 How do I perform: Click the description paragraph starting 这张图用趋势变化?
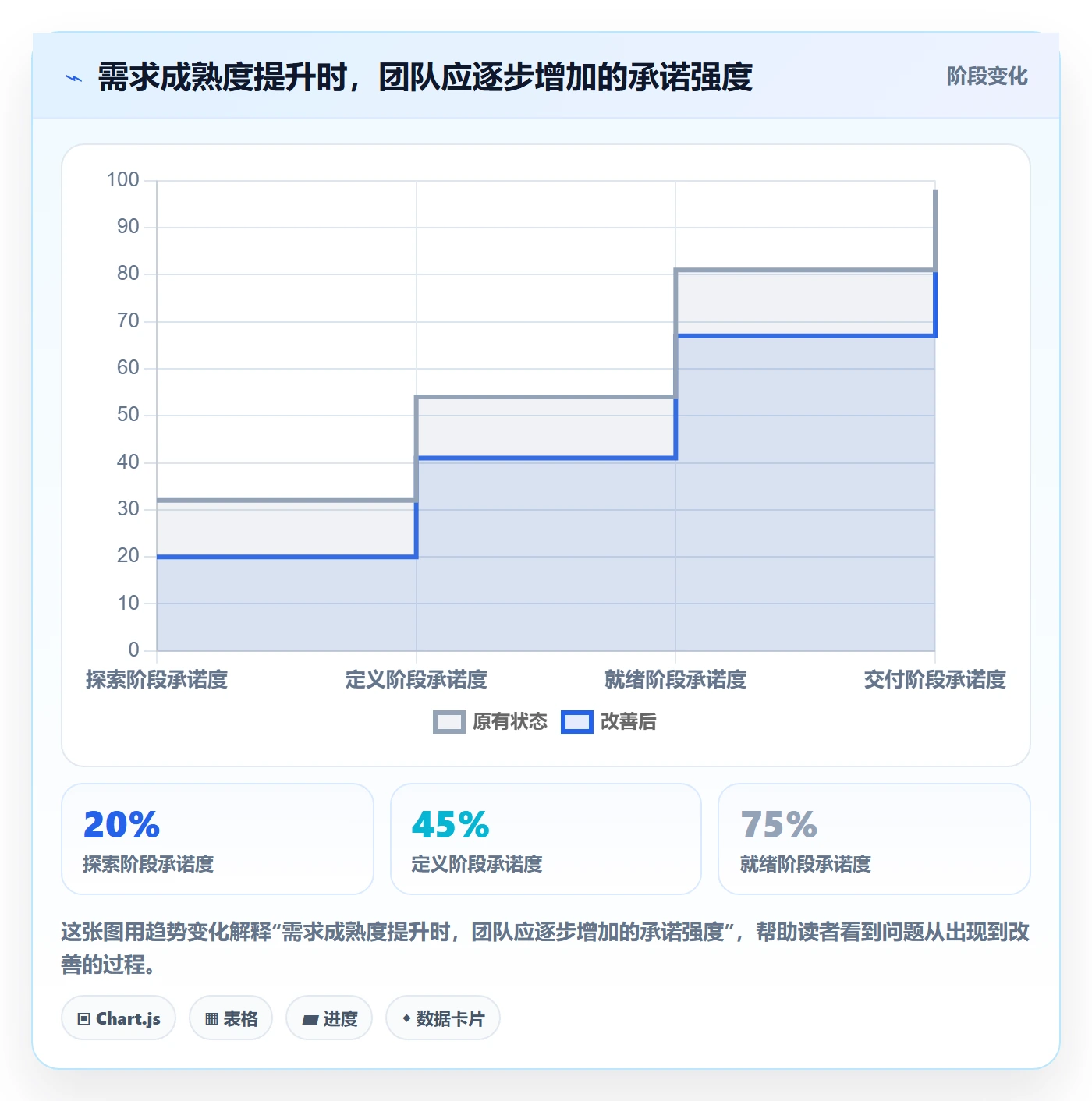pyautogui.click(x=545, y=948)
